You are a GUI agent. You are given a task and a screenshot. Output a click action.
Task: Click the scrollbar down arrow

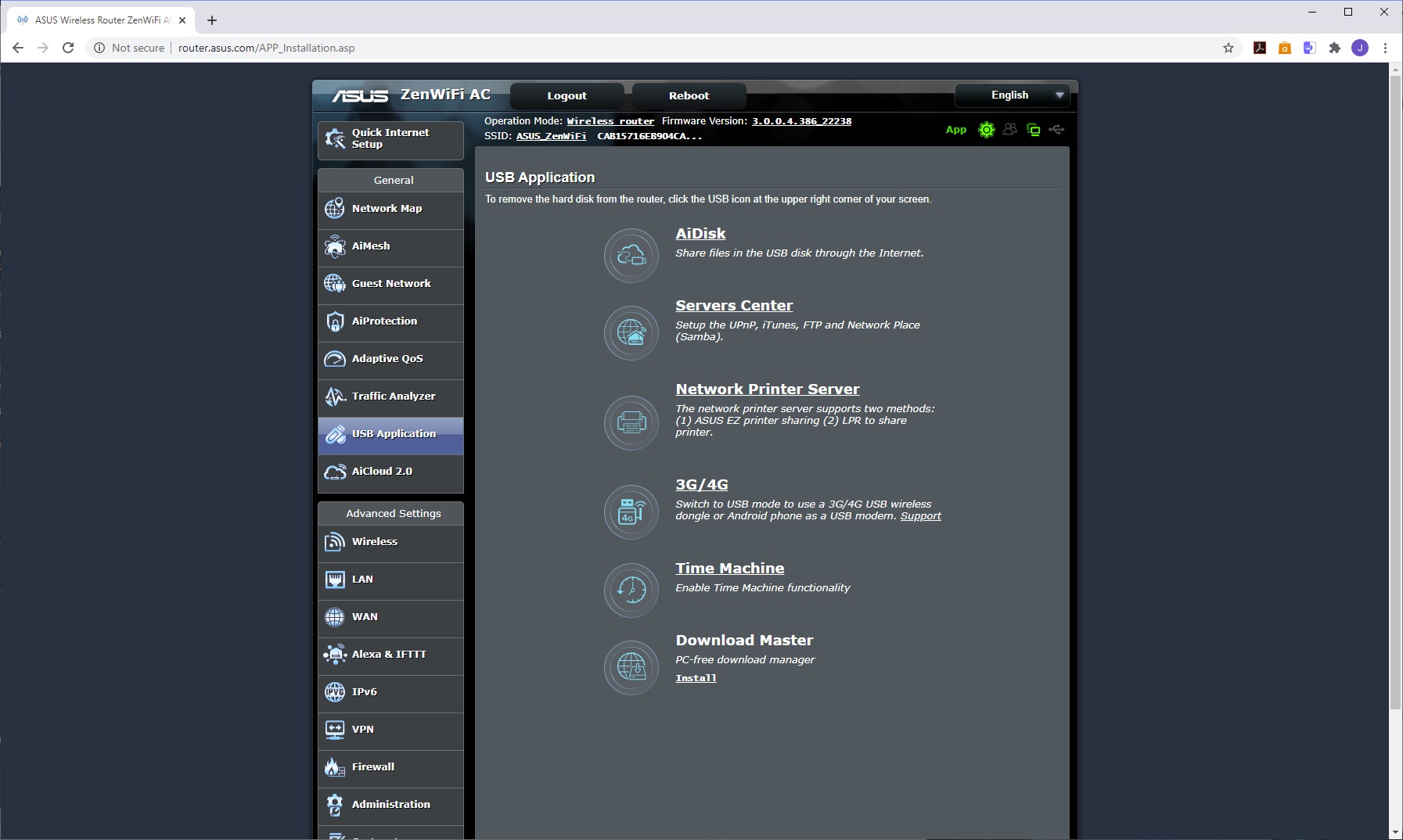1395,833
